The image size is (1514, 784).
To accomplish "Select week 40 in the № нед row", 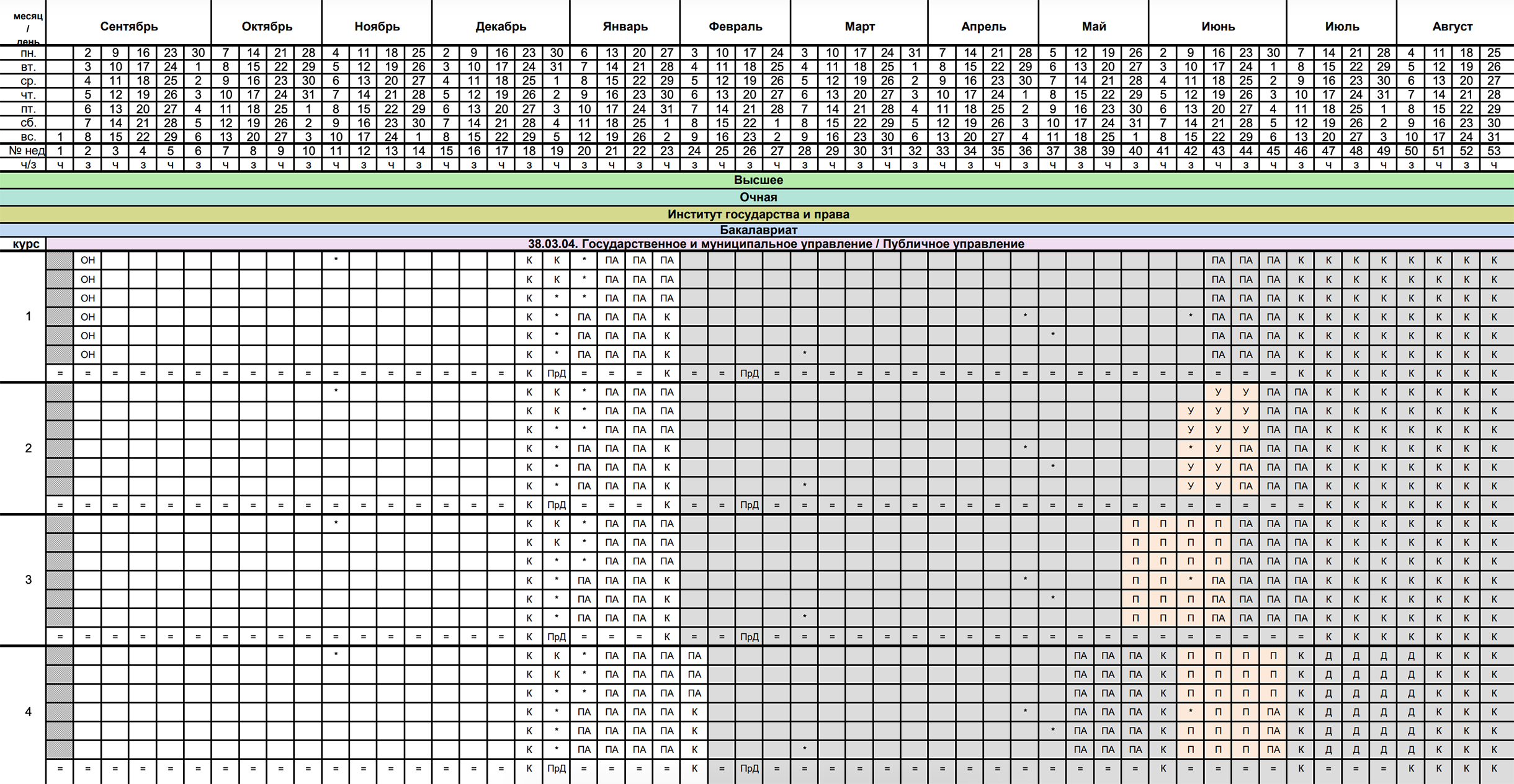I will click(1135, 151).
